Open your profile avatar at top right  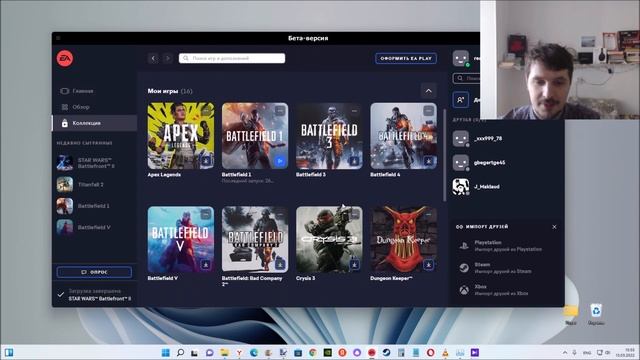click(x=461, y=58)
